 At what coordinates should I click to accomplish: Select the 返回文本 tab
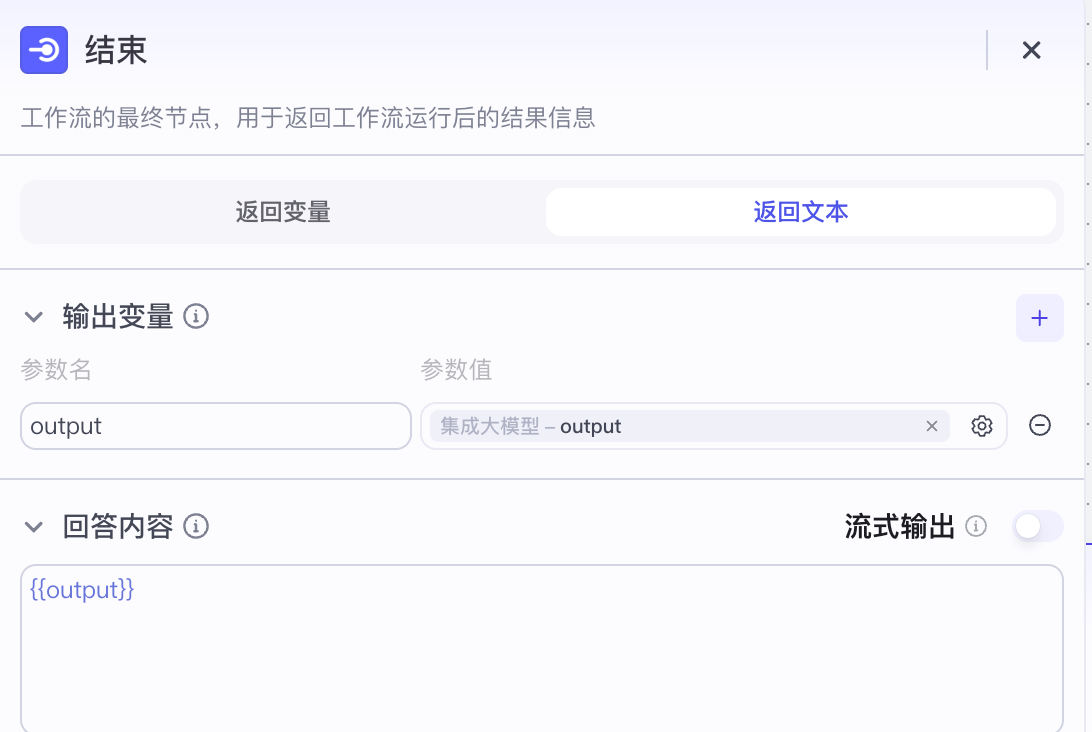(800, 211)
